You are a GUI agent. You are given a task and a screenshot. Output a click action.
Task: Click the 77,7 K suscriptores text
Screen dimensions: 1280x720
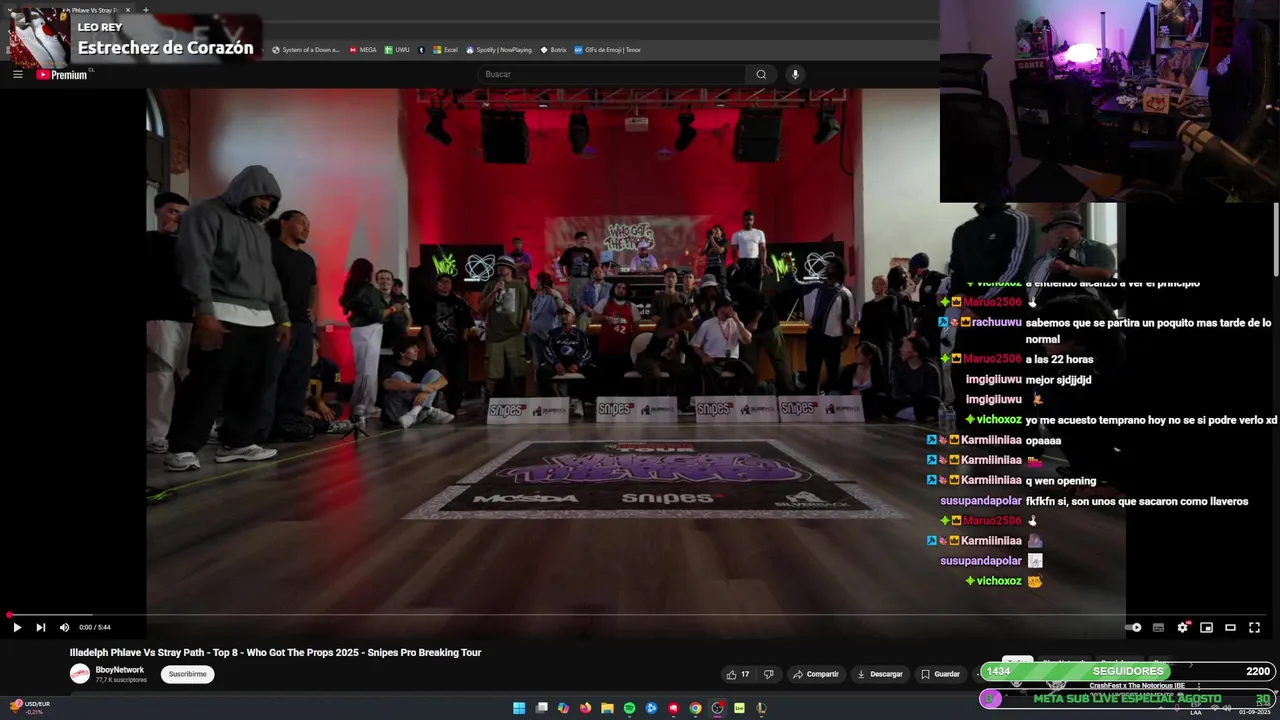[121, 680]
